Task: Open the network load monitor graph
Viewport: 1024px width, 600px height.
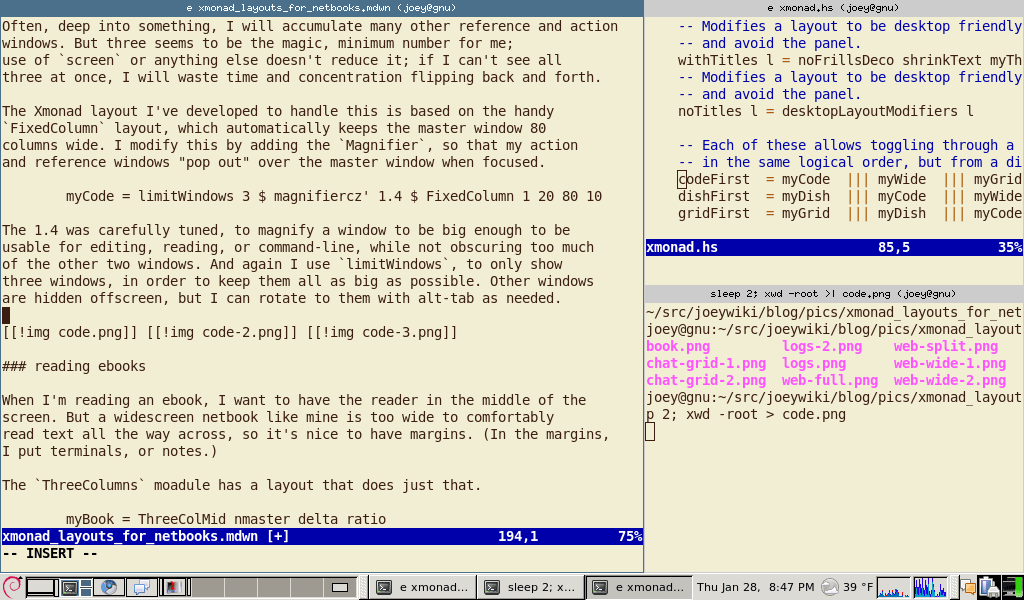Action: tap(931, 587)
